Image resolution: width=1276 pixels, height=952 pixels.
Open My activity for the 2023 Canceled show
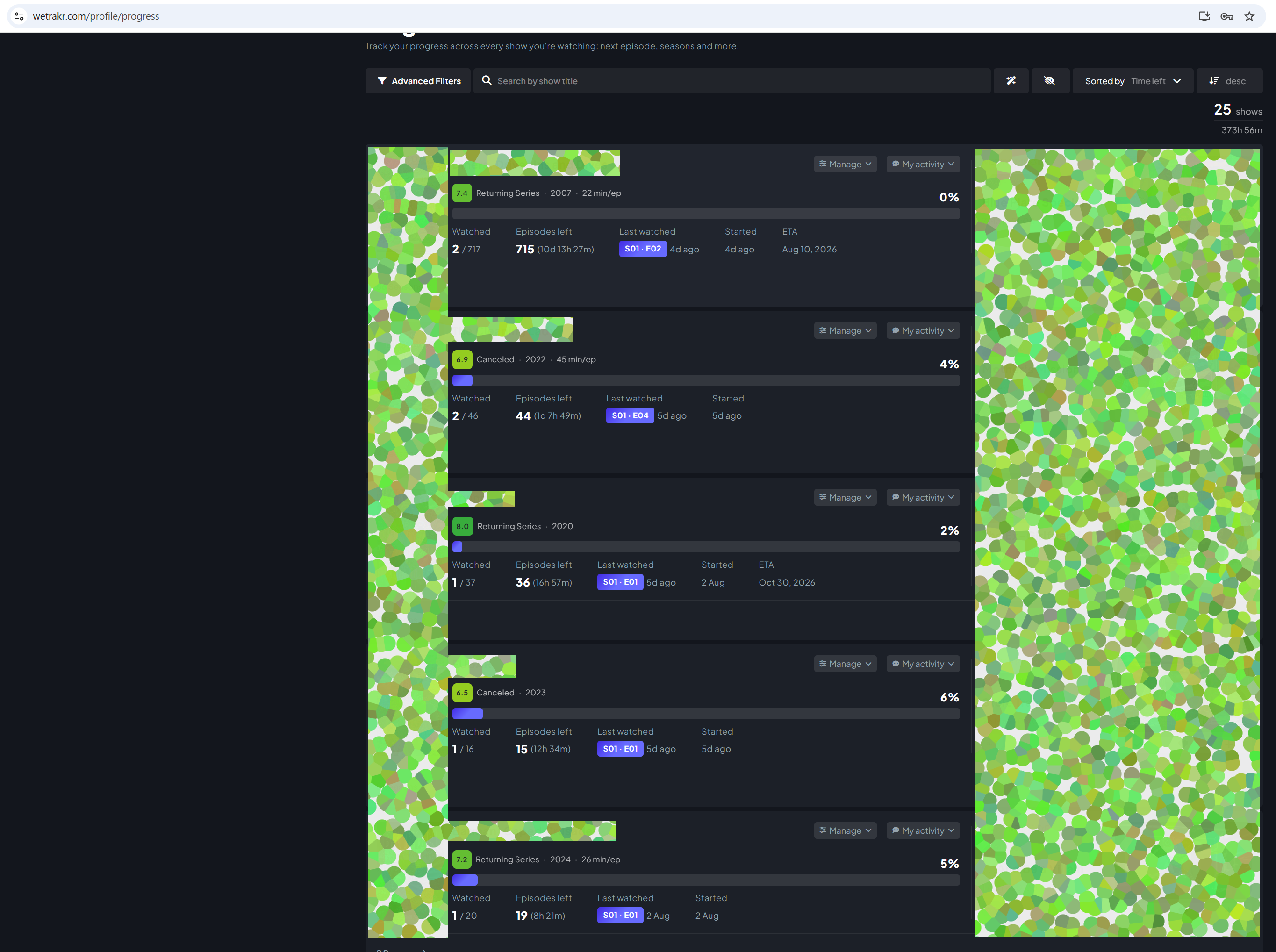[x=923, y=664]
